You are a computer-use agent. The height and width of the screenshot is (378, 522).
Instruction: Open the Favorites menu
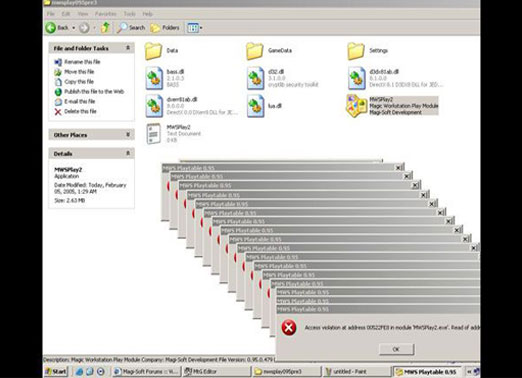[x=106, y=14]
